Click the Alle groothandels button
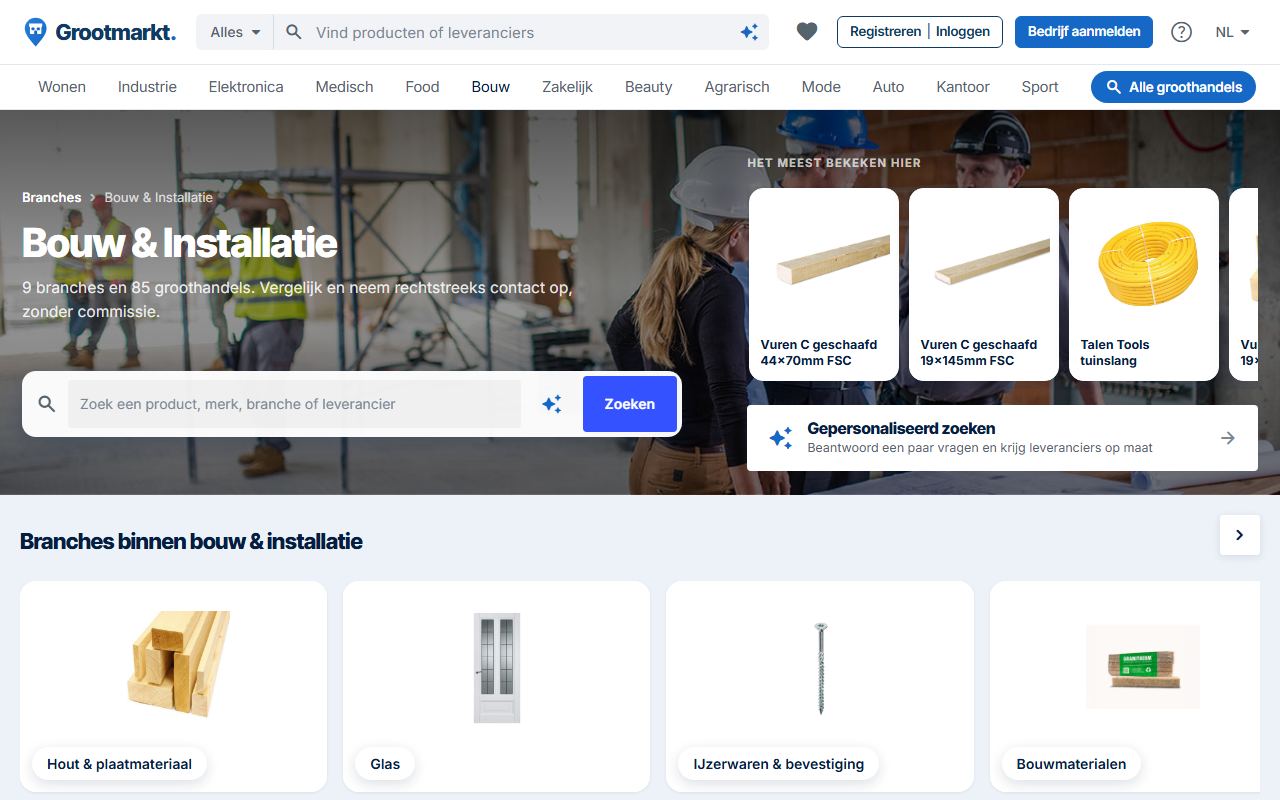Image resolution: width=1280 pixels, height=800 pixels. pyautogui.click(x=1173, y=87)
